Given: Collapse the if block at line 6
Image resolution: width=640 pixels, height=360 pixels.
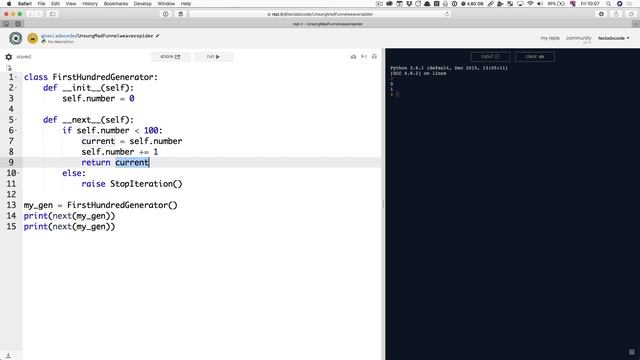Looking at the screenshot, I should (x=16, y=131).
